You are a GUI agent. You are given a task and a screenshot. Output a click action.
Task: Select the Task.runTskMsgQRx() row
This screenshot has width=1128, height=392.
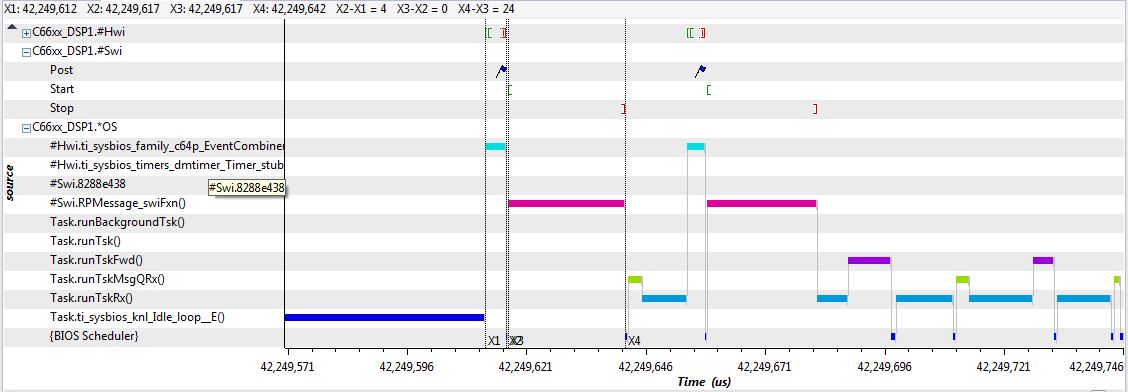coord(107,278)
